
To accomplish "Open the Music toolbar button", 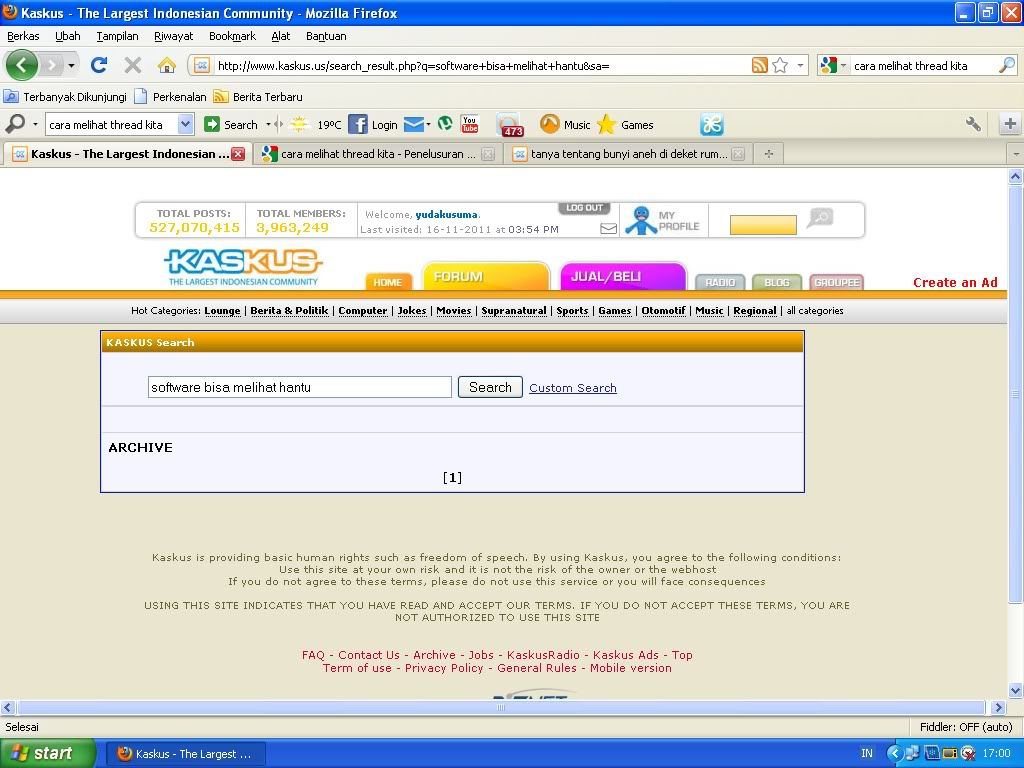I will click(565, 124).
